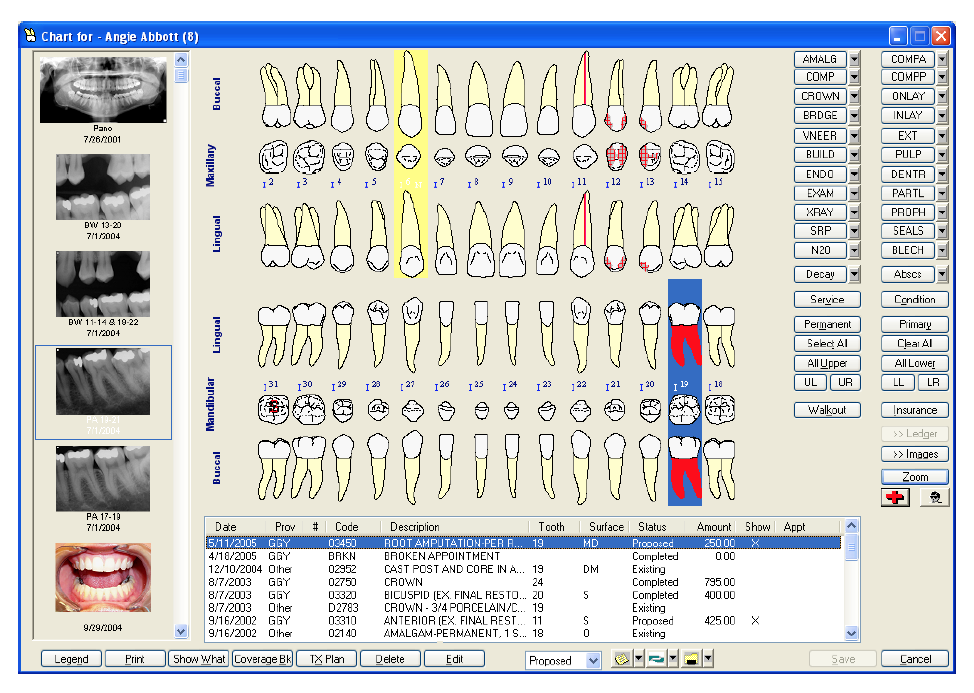Click the detective figure icon beside red cross

point(934,498)
